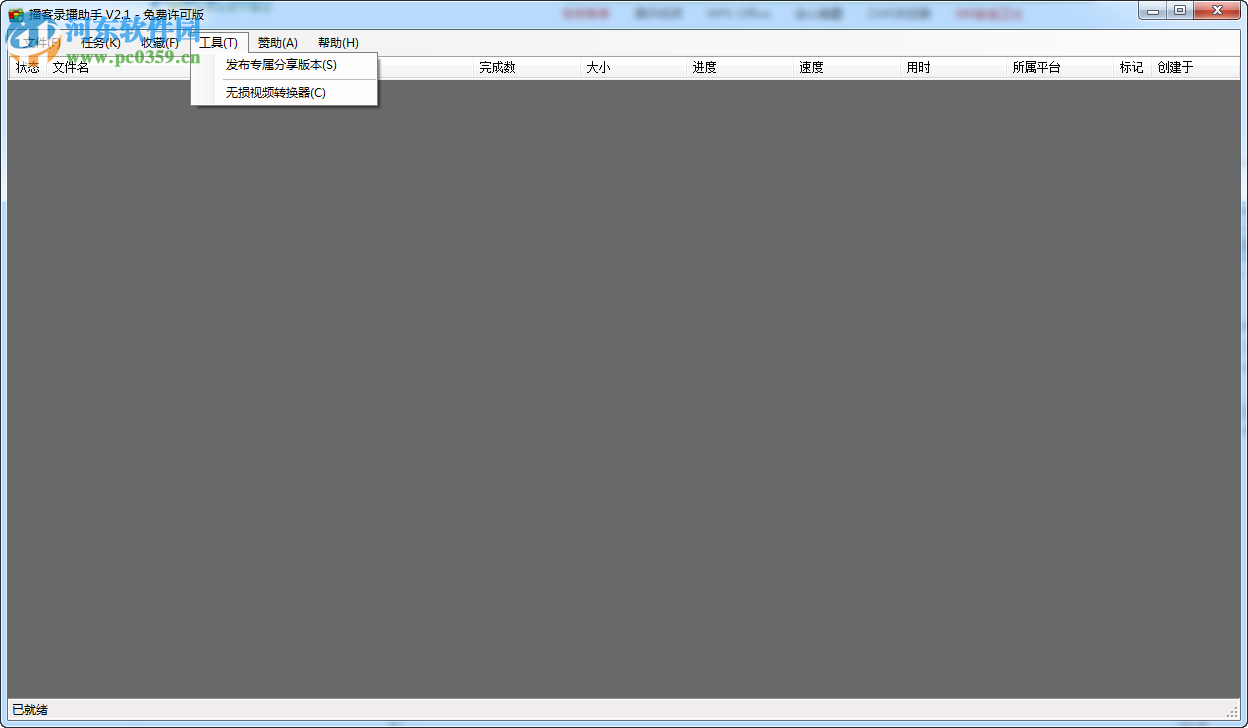Select 发布专属分享版本(S) from the Tools menu
Screen dimensions: 1248x728
[280, 65]
